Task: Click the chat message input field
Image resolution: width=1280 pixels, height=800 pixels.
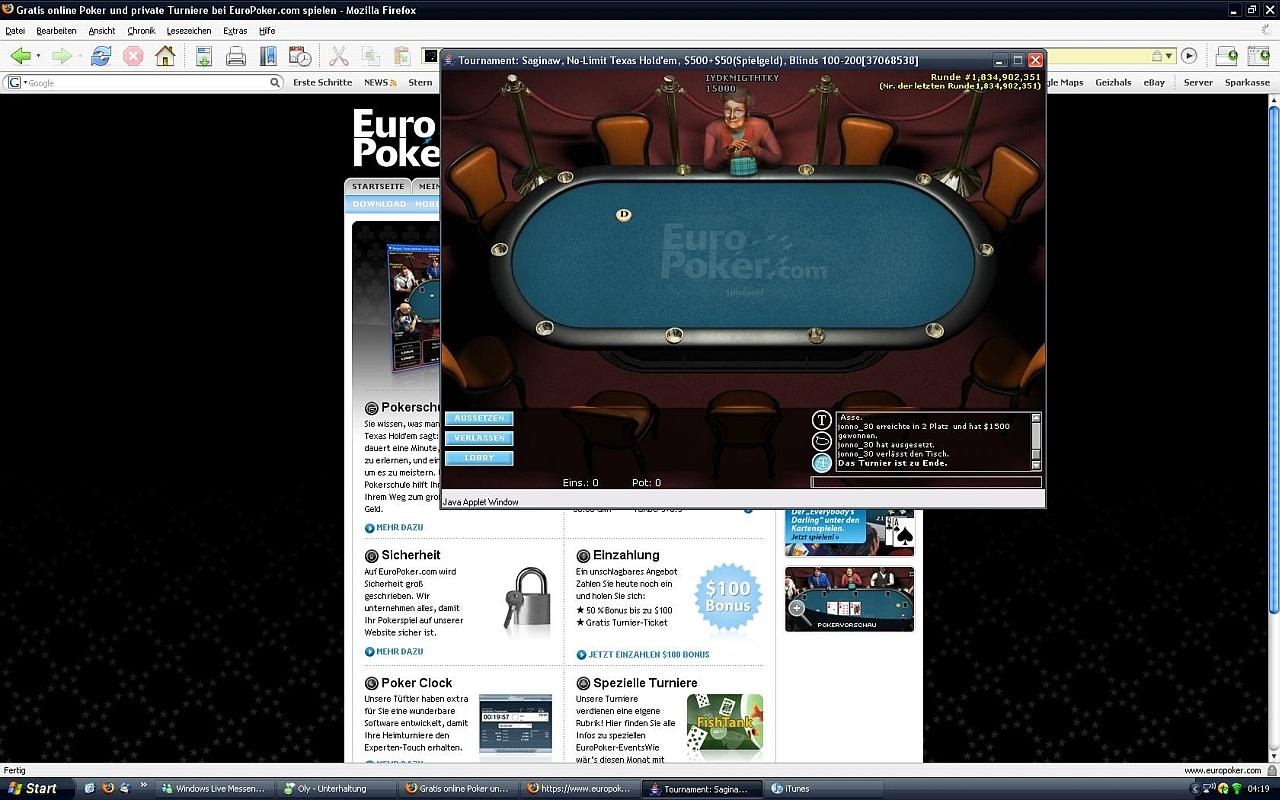Action: pyautogui.click(x=925, y=482)
